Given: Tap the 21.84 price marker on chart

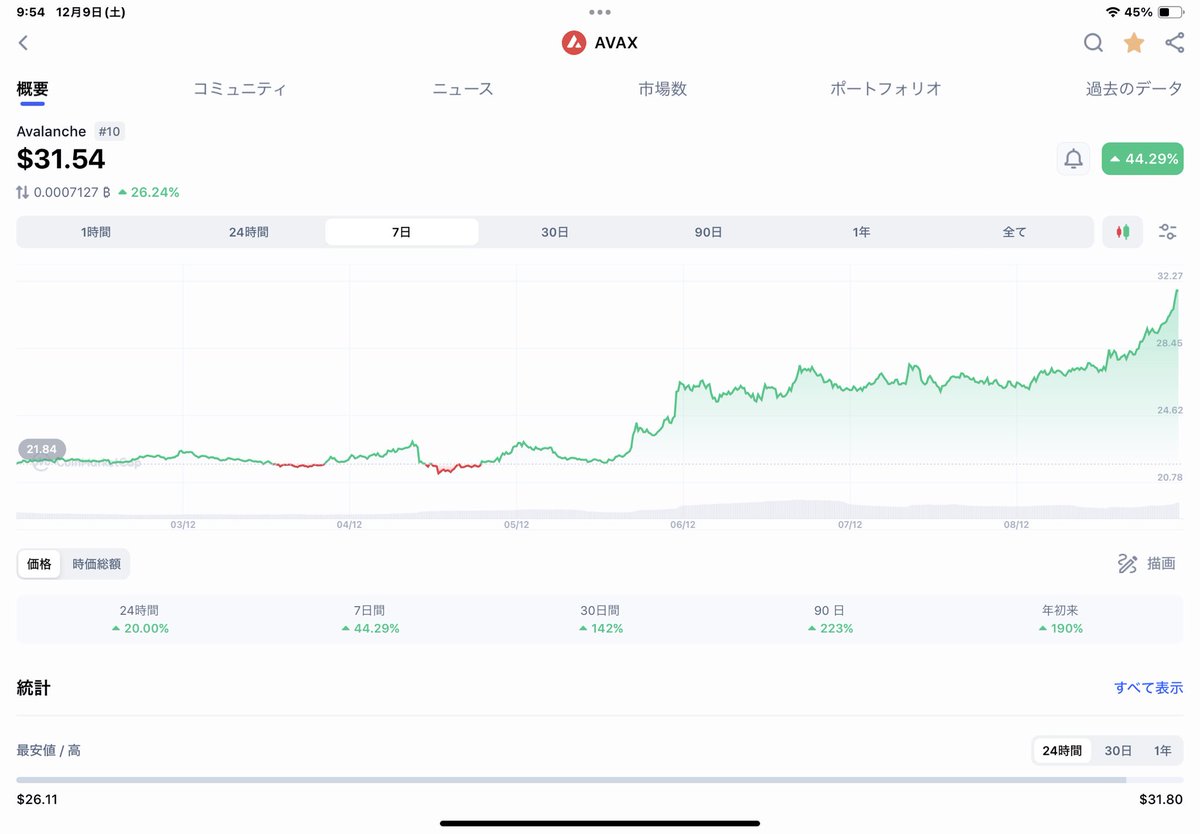Looking at the screenshot, I should 41,449.
